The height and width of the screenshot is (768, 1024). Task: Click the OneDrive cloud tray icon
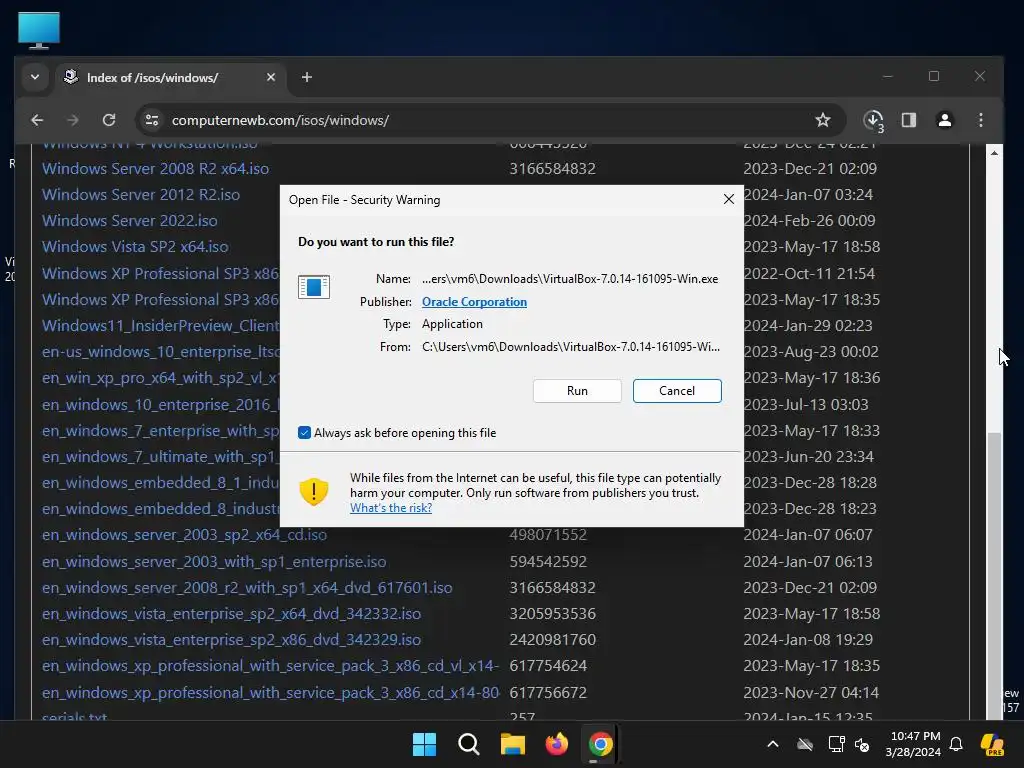point(805,744)
